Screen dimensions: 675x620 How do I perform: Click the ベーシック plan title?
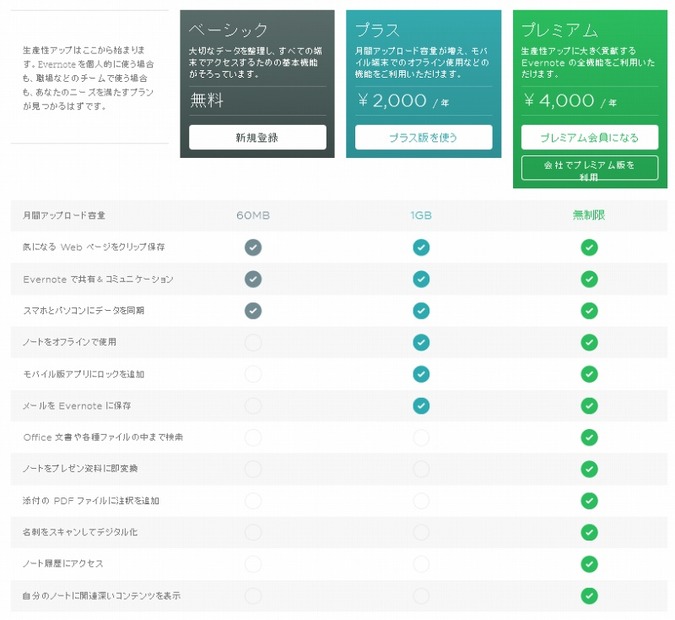(229, 30)
